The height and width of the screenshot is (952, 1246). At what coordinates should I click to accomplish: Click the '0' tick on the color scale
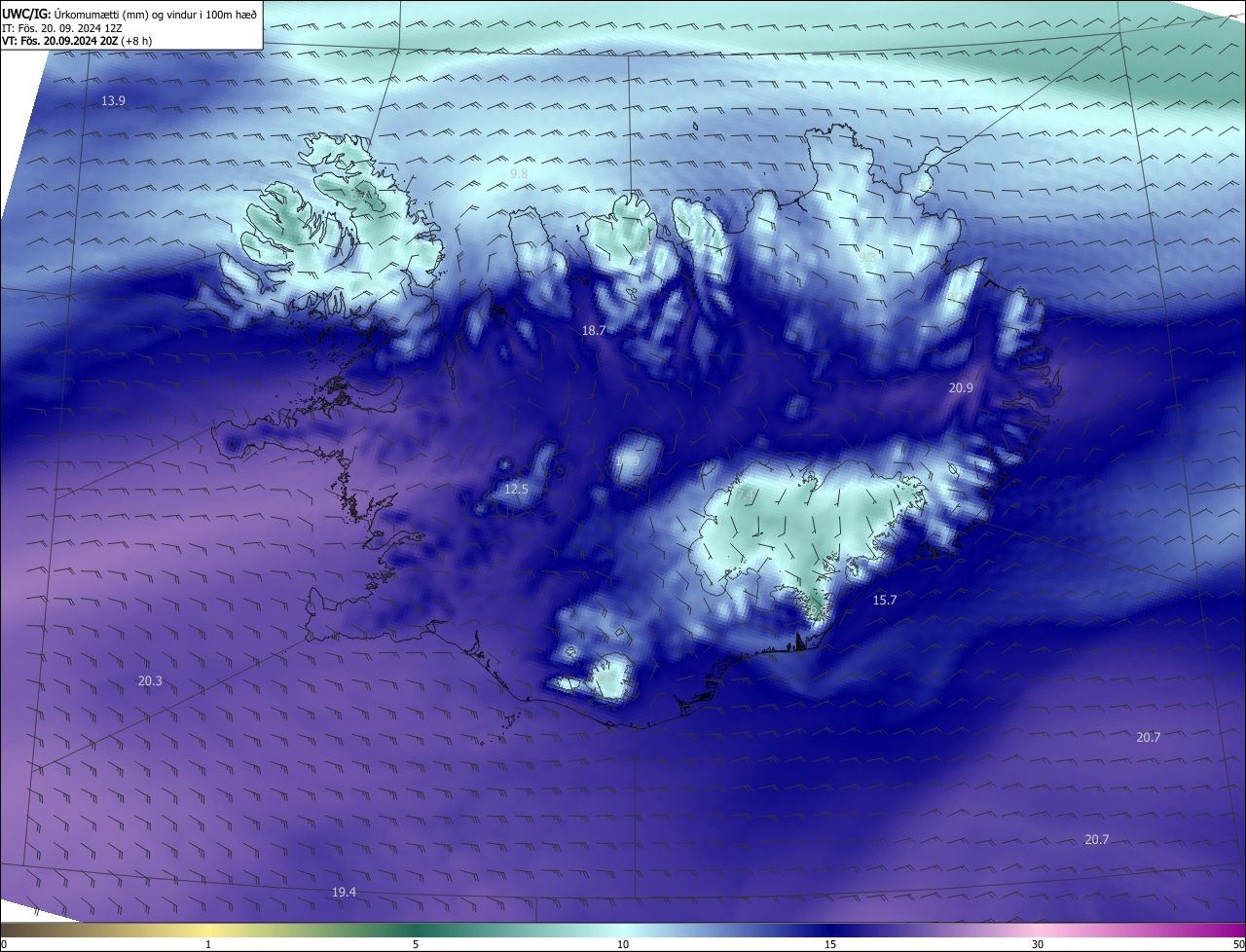[x=3, y=944]
